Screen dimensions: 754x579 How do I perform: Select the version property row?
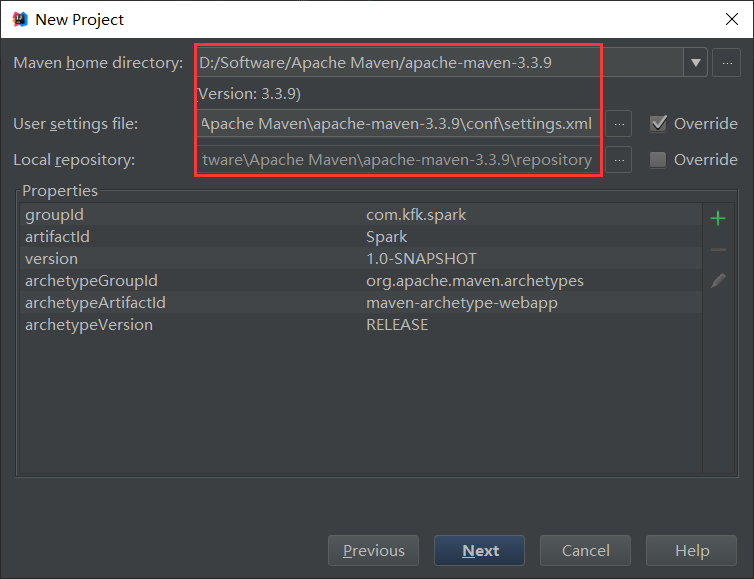(x=361, y=259)
